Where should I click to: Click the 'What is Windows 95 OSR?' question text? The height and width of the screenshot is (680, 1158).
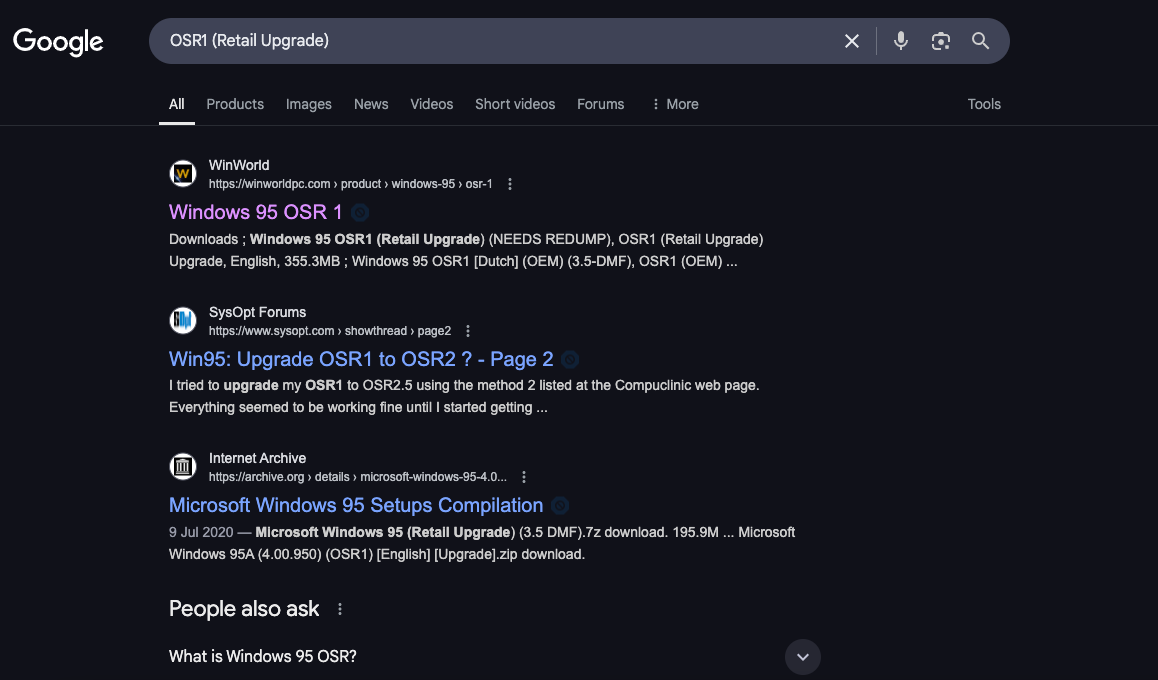point(263,656)
